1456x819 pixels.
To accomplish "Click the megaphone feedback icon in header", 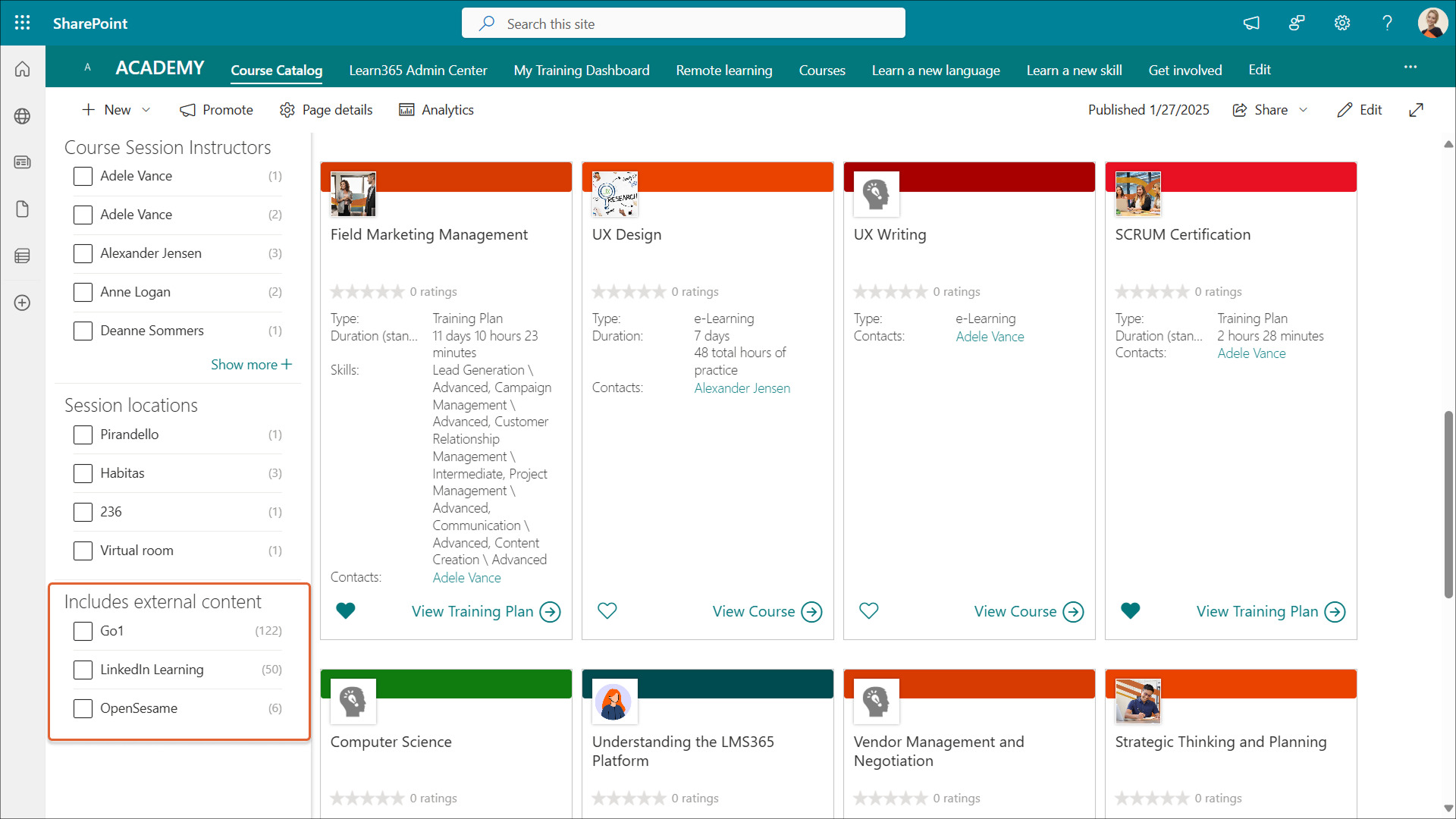I will pyautogui.click(x=1251, y=23).
